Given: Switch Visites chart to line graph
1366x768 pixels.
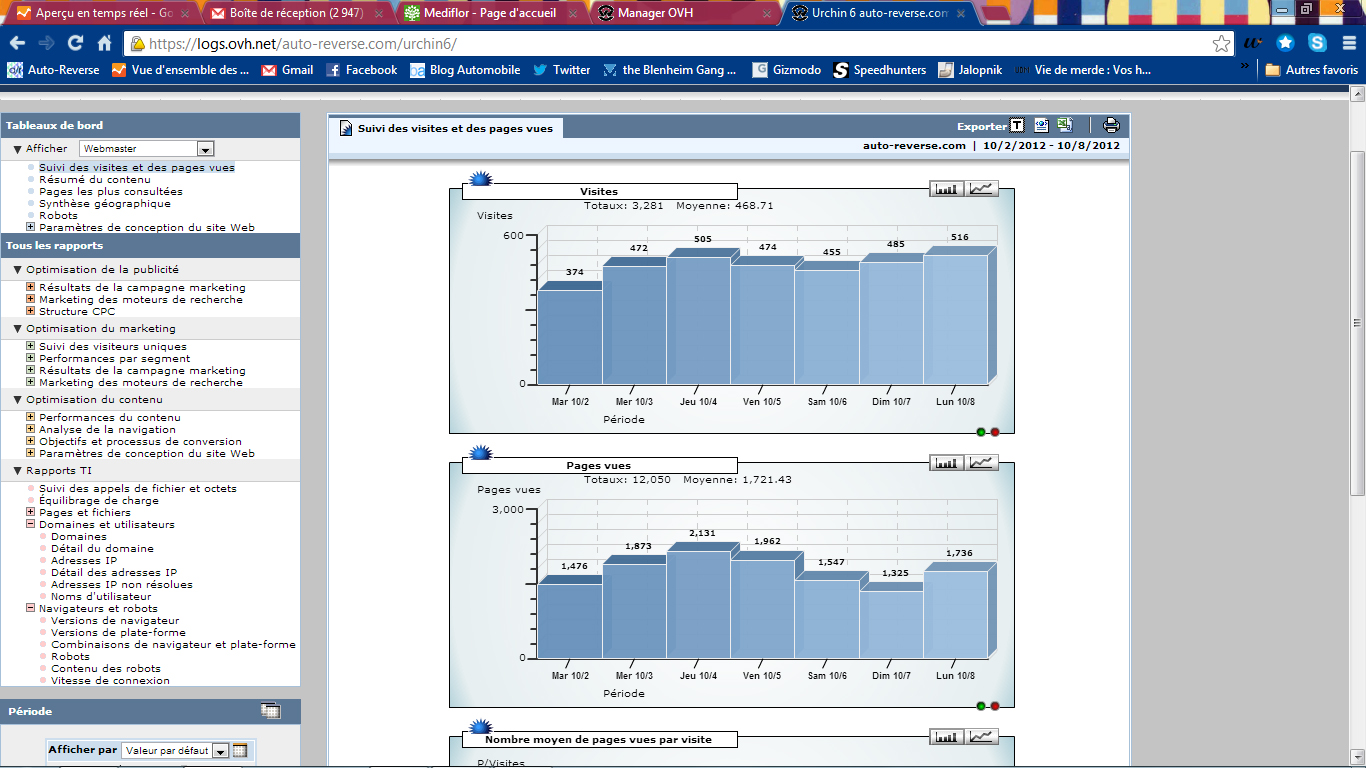Looking at the screenshot, I should tap(983, 188).
